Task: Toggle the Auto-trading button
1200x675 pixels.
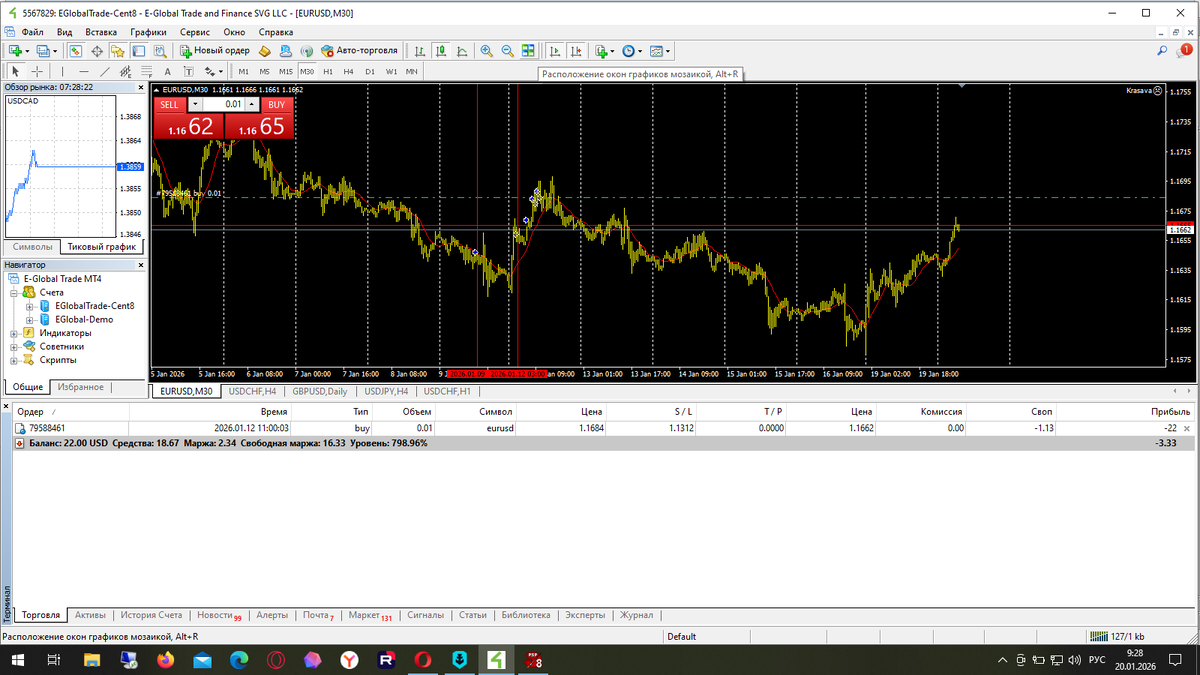Action: pos(359,50)
